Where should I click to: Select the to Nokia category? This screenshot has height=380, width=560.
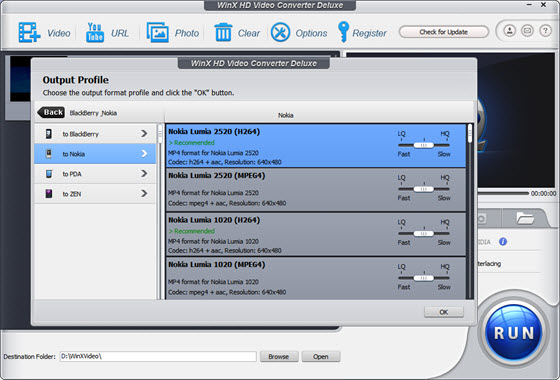coord(95,154)
